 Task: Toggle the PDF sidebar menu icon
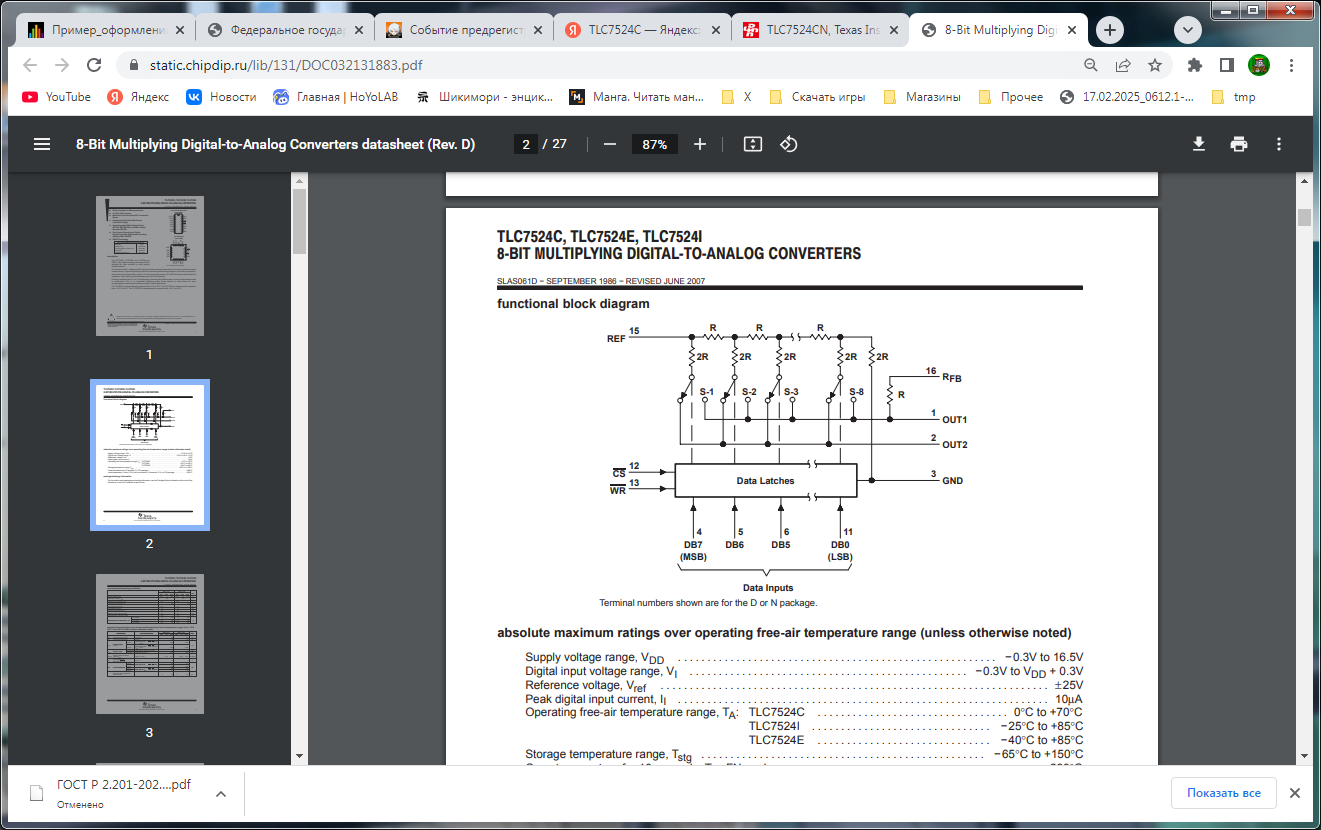[42, 144]
